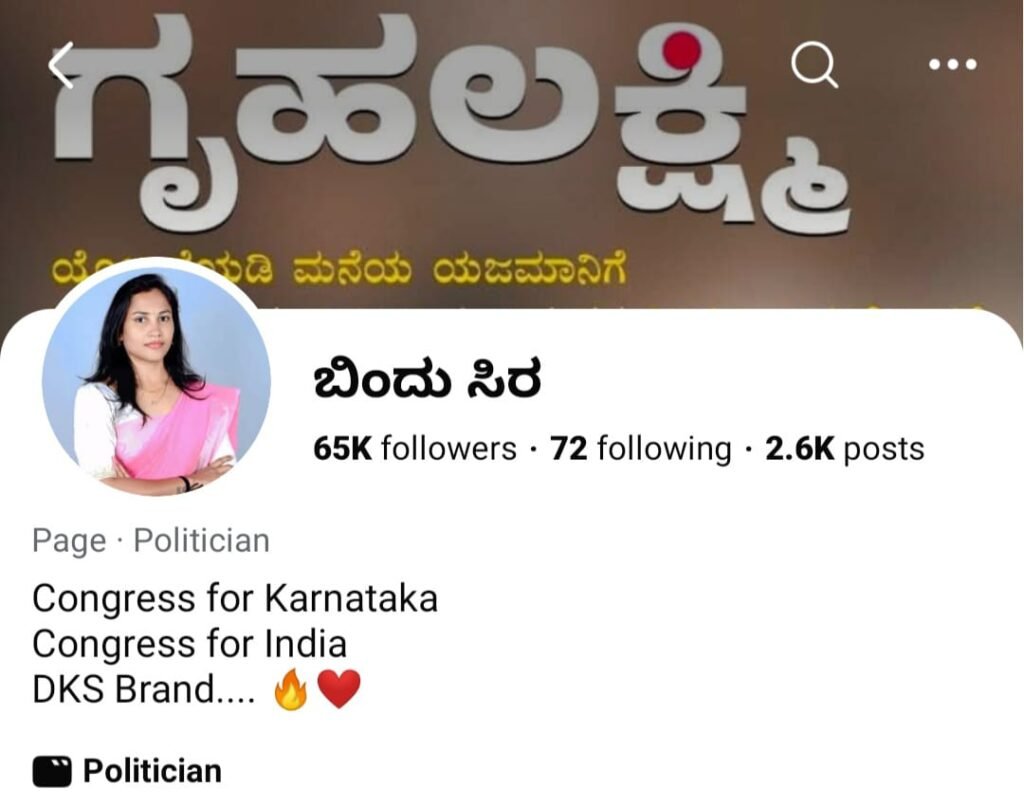Tap the red dot on cover title
Viewport: 1024px width, 807px height.
click(681, 50)
